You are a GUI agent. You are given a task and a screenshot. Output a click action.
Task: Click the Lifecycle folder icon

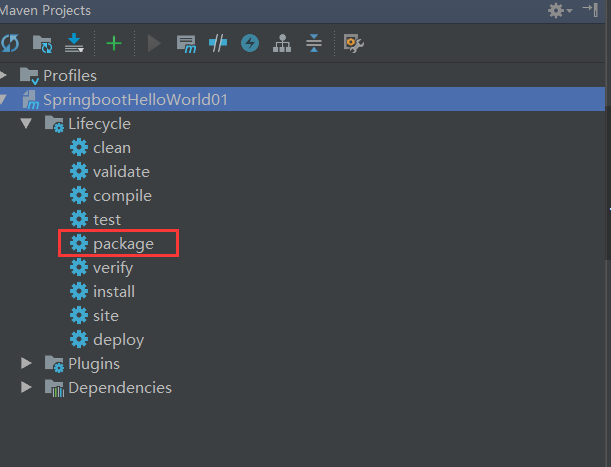(54, 124)
